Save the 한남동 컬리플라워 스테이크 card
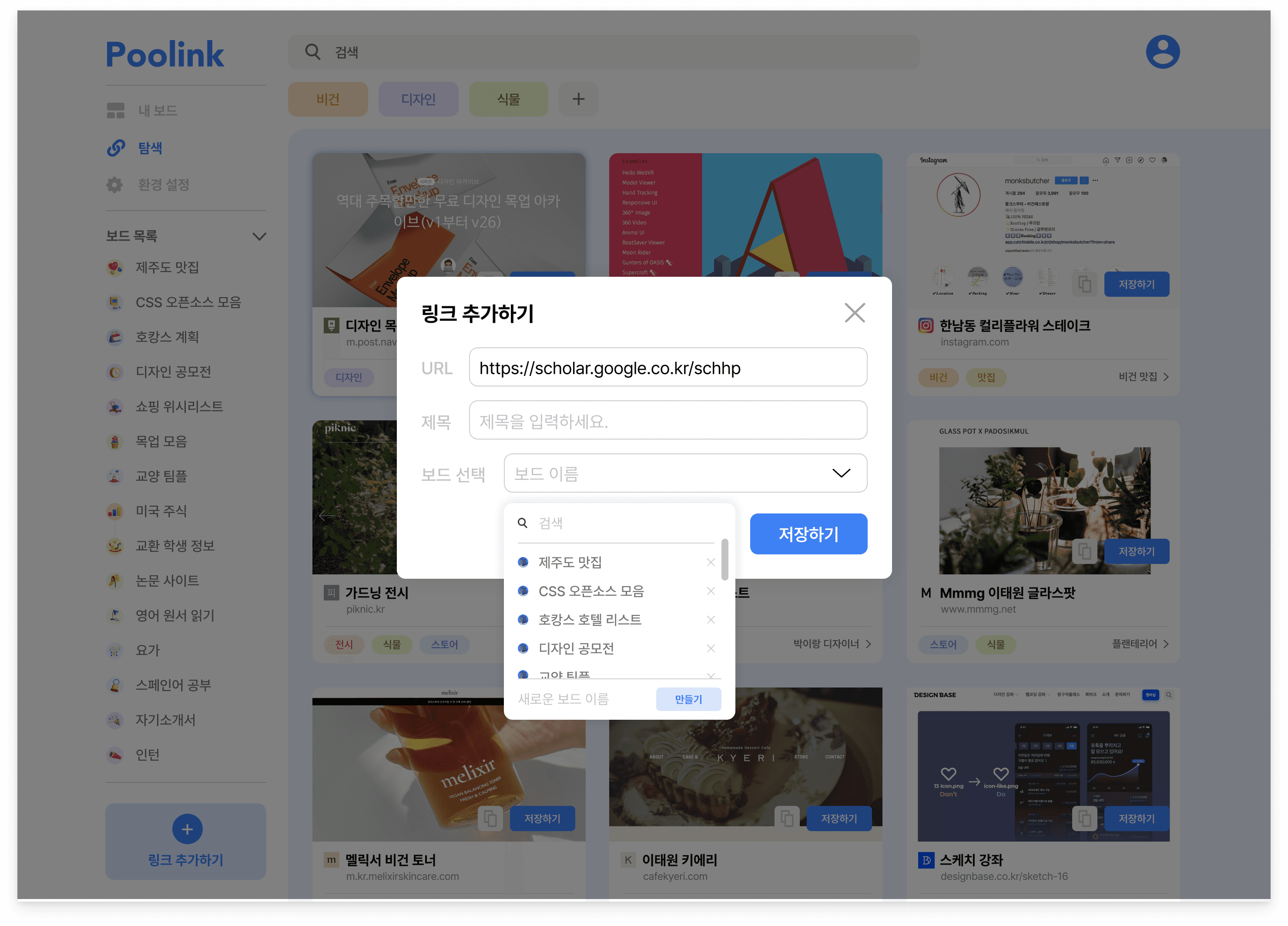The image size is (1288, 926). coord(1137,284)
